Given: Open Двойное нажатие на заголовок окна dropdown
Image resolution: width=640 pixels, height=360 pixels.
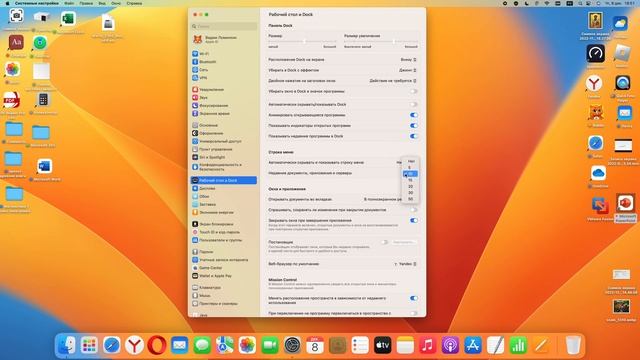Looking at the screenshot, I should pos(393,81).
